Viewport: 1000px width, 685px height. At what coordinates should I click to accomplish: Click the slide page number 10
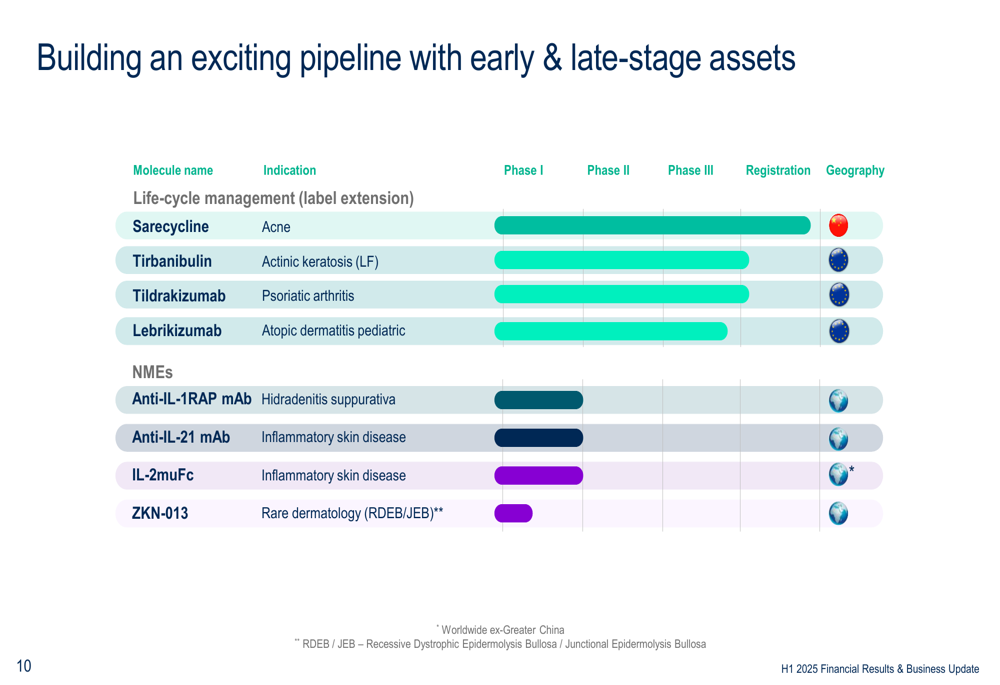point(24,667)
